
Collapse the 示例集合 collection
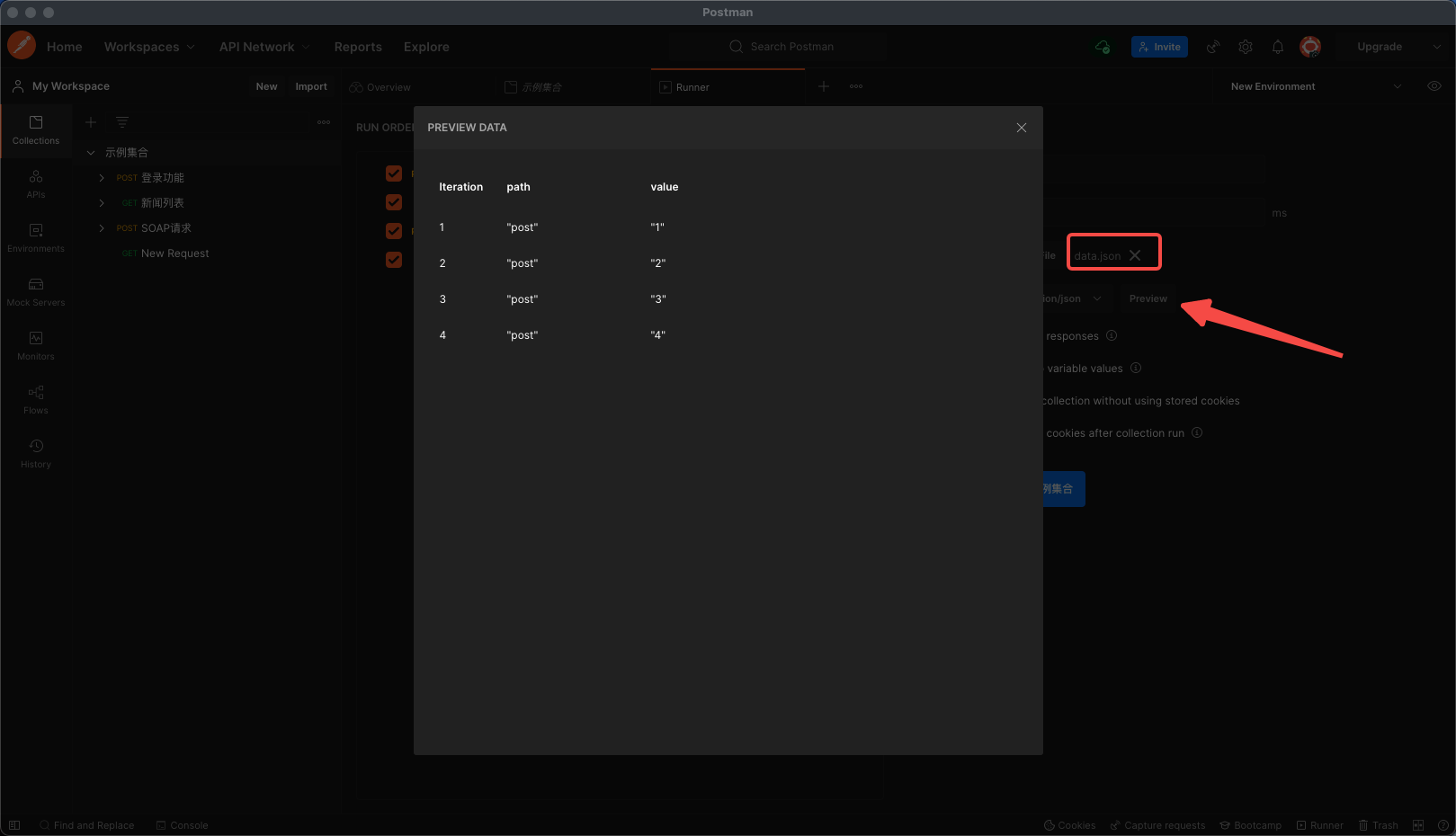(91, 153)
